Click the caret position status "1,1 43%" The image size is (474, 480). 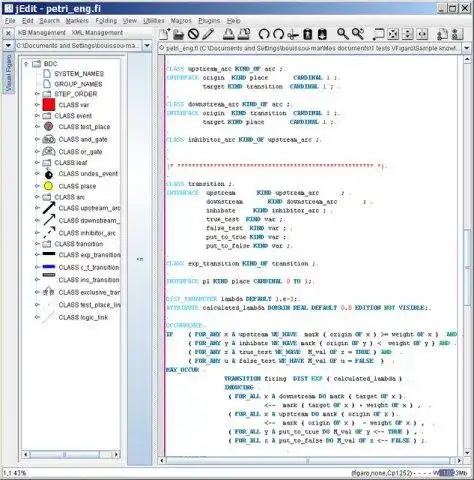point(14,473)
